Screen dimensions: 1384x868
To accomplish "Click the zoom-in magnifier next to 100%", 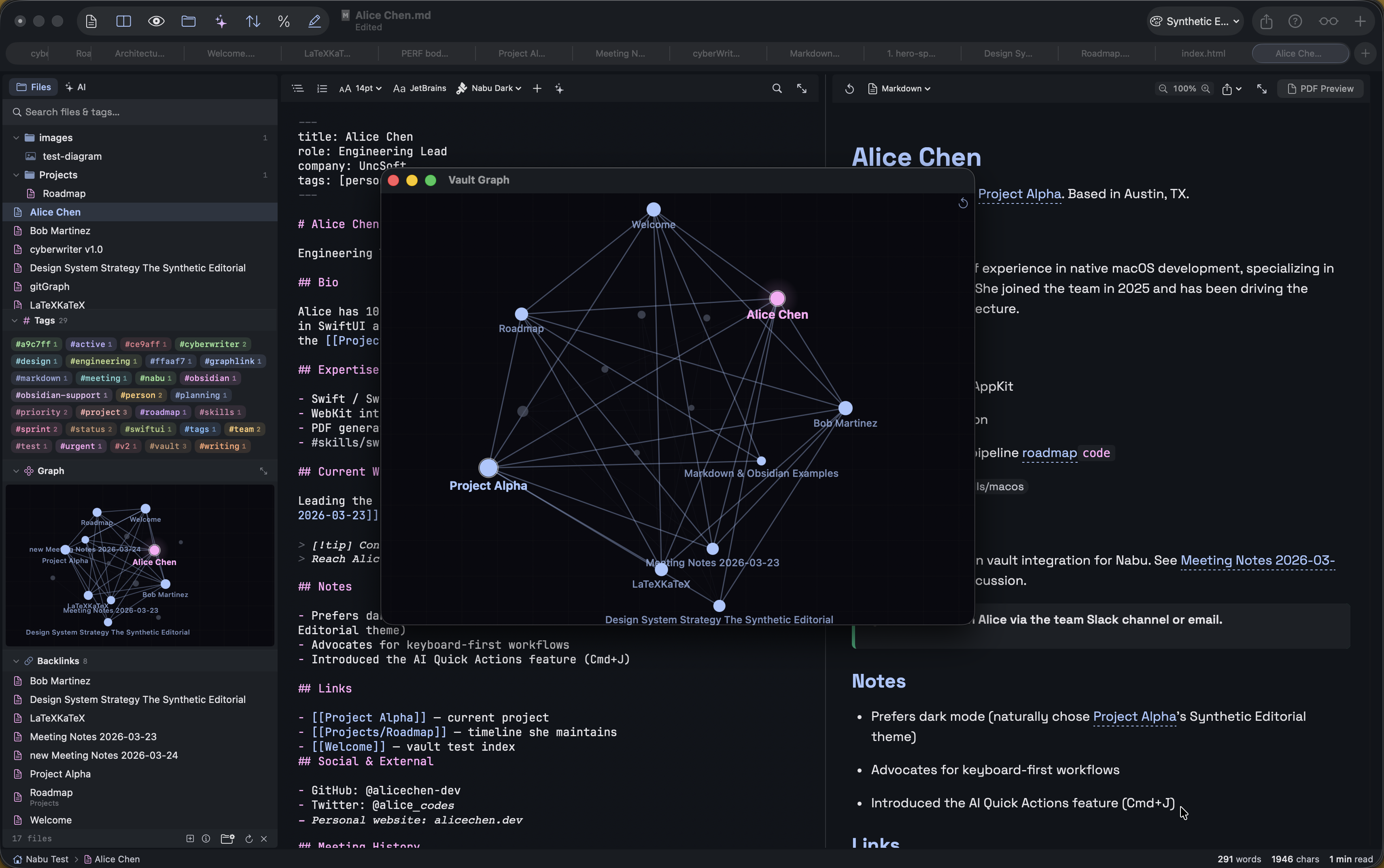I will [x=1205, y=89].
